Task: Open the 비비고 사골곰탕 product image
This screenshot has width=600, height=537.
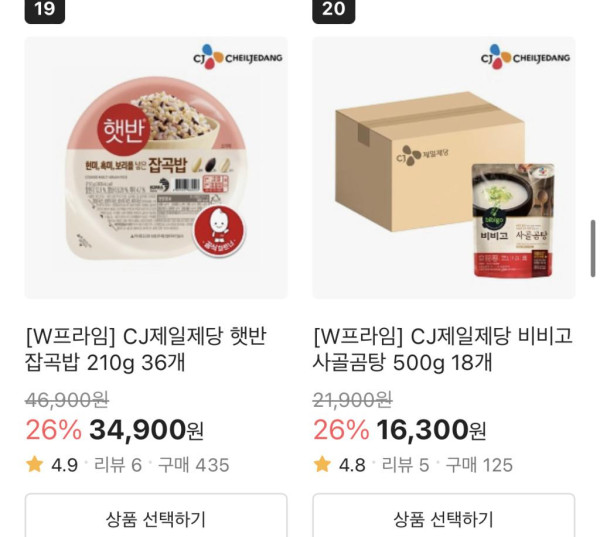Action: (443, 168)
